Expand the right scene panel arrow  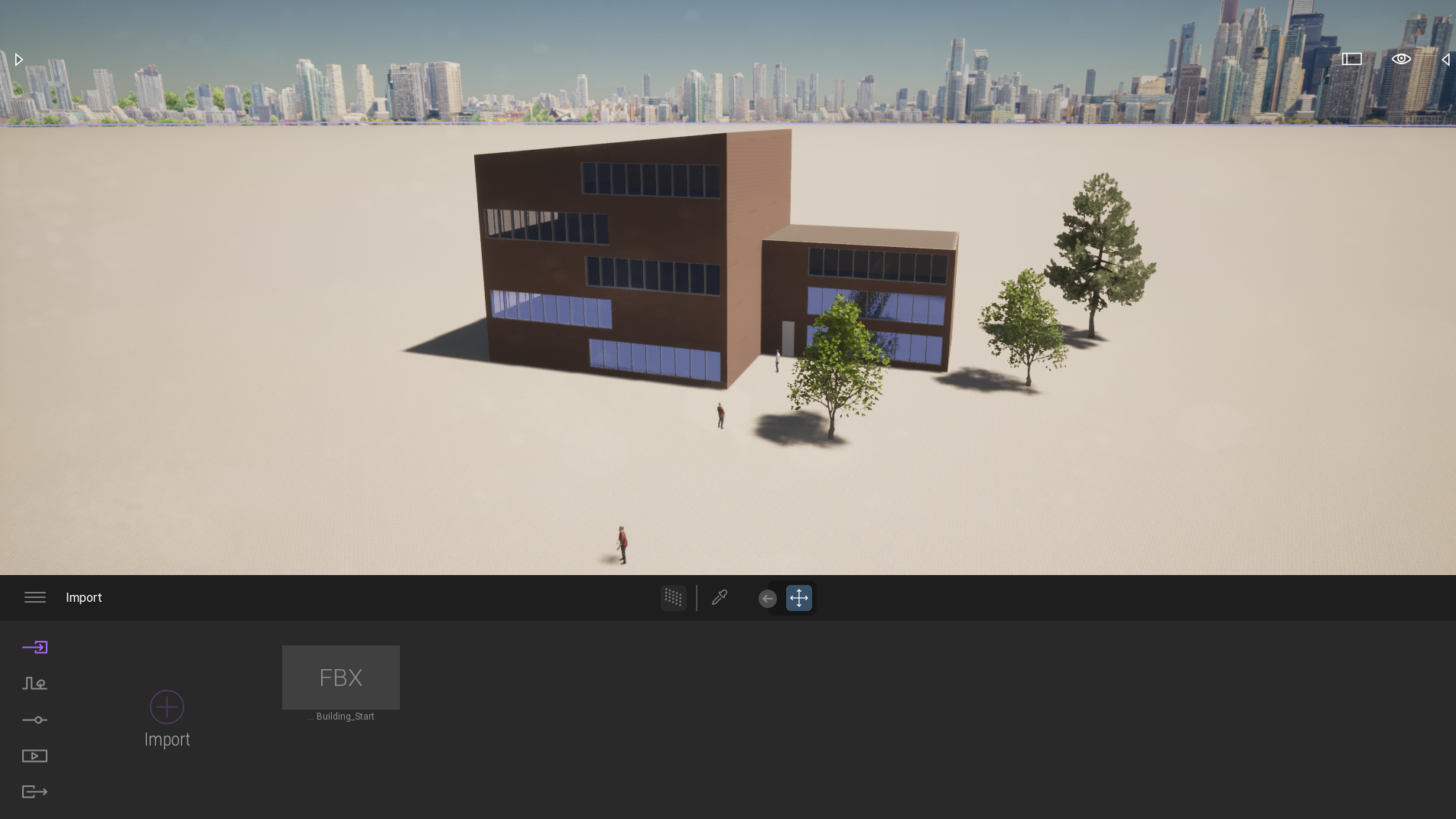pyautogui.click(x=1445, y=60)
